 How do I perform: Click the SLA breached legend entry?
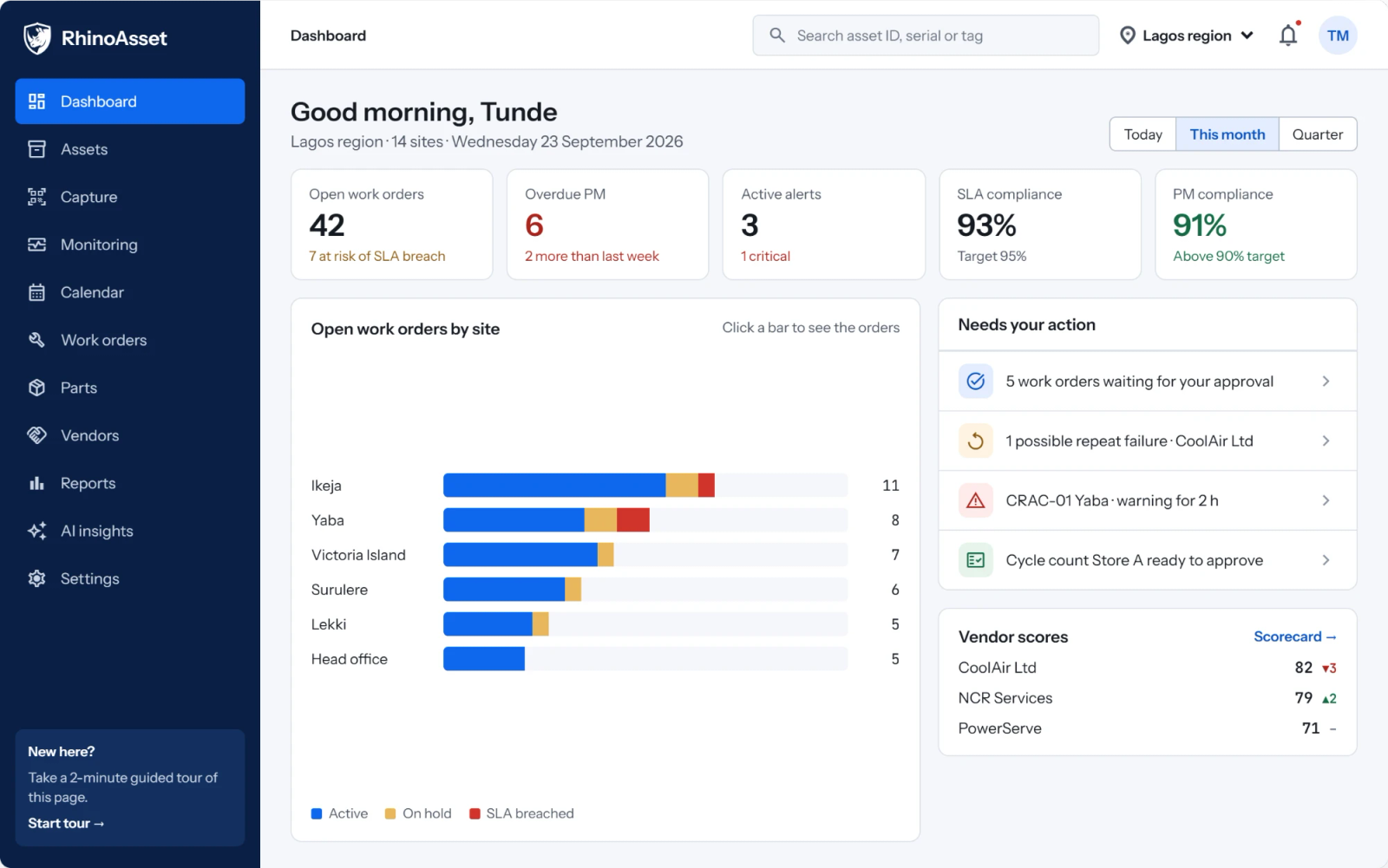pos(521,813)
